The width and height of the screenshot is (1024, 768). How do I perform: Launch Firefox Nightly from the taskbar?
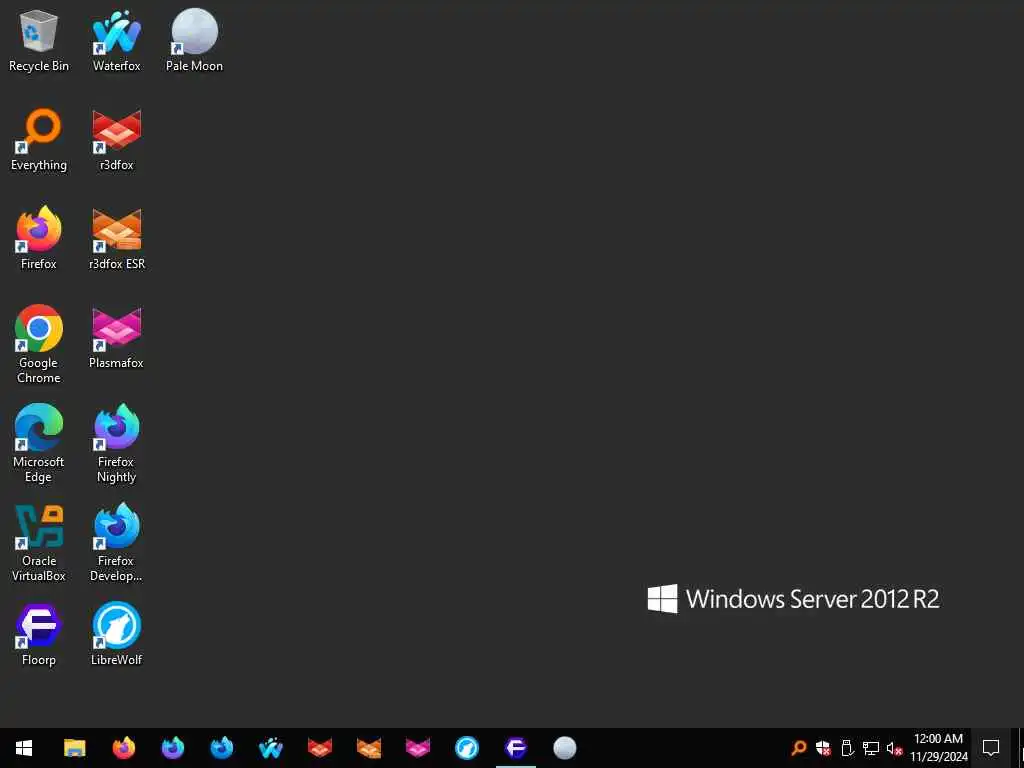click(x=172, y=748)
